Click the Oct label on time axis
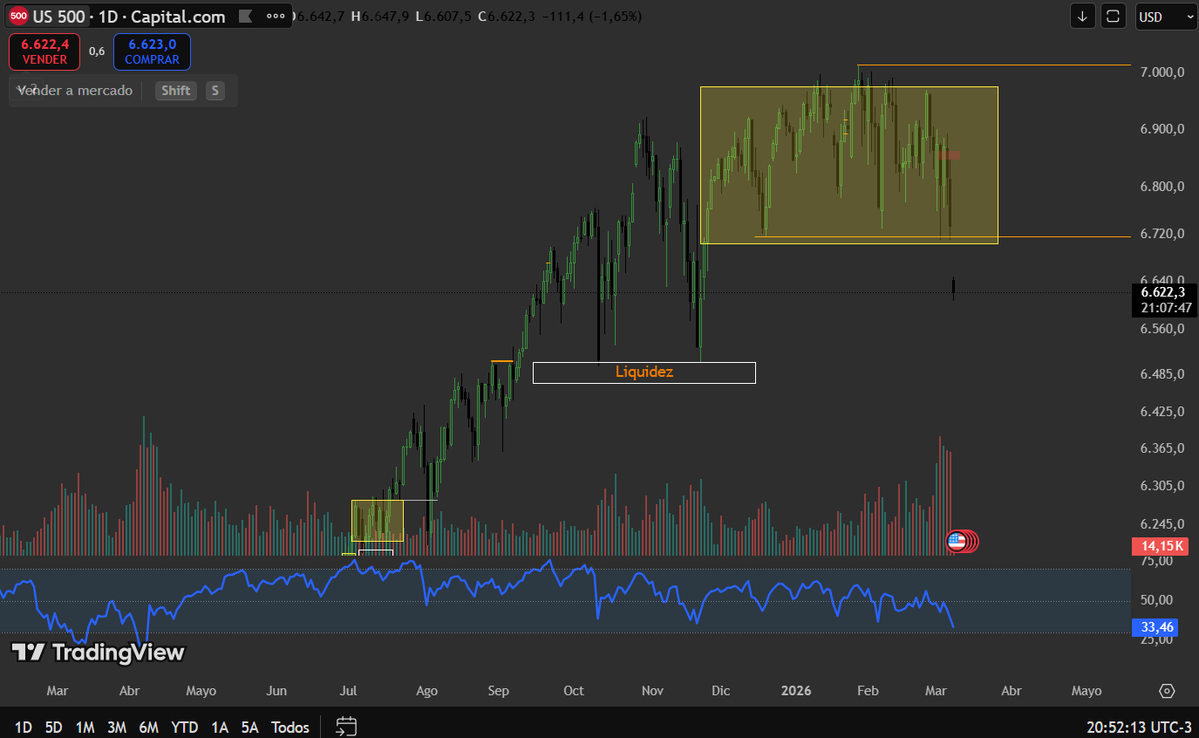Image resolution: width=1199 pixels, height=738 pixels. [574, 691]
